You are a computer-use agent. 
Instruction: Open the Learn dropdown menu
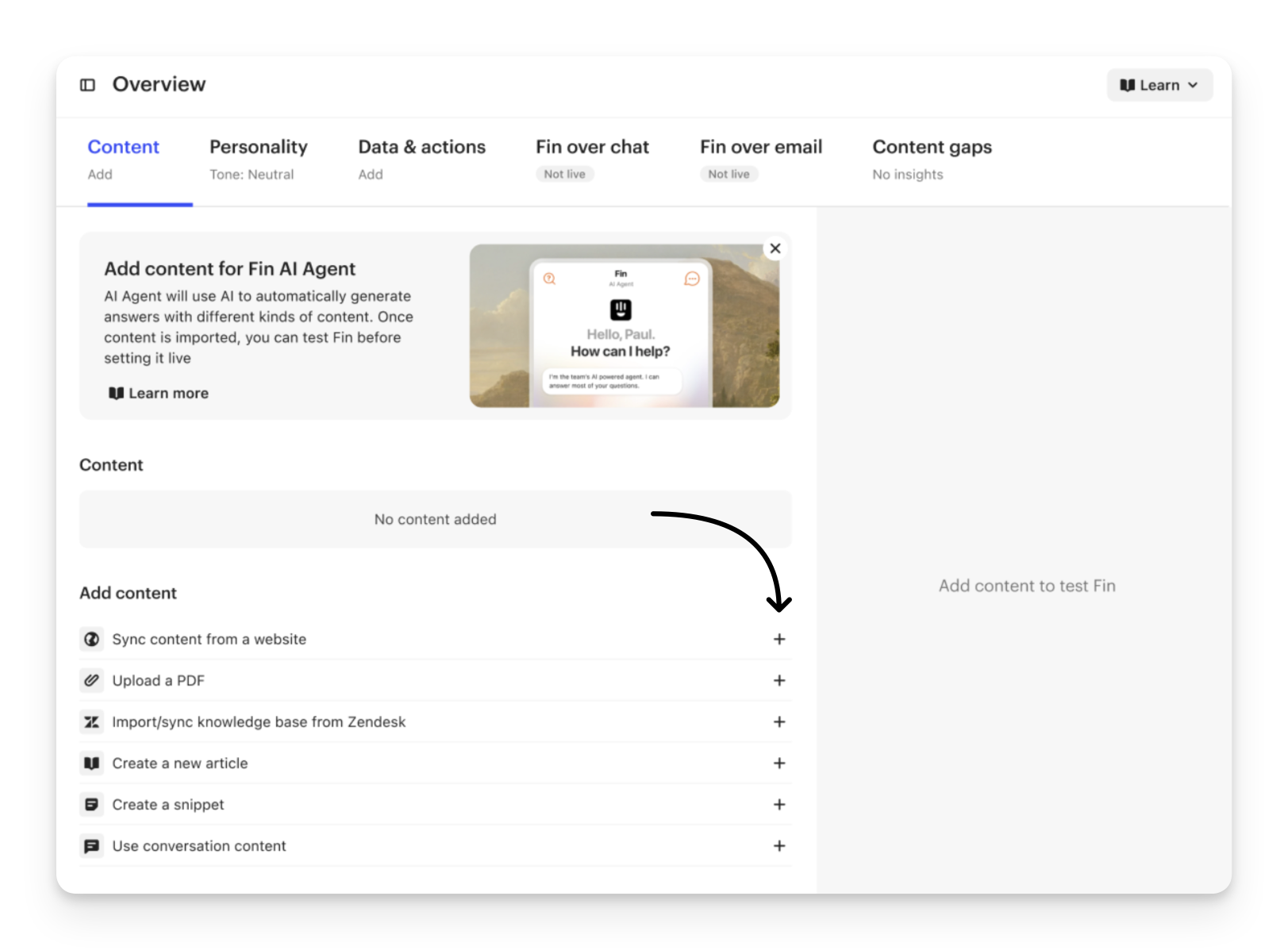pyautogui.click(x=1159, y=85)
